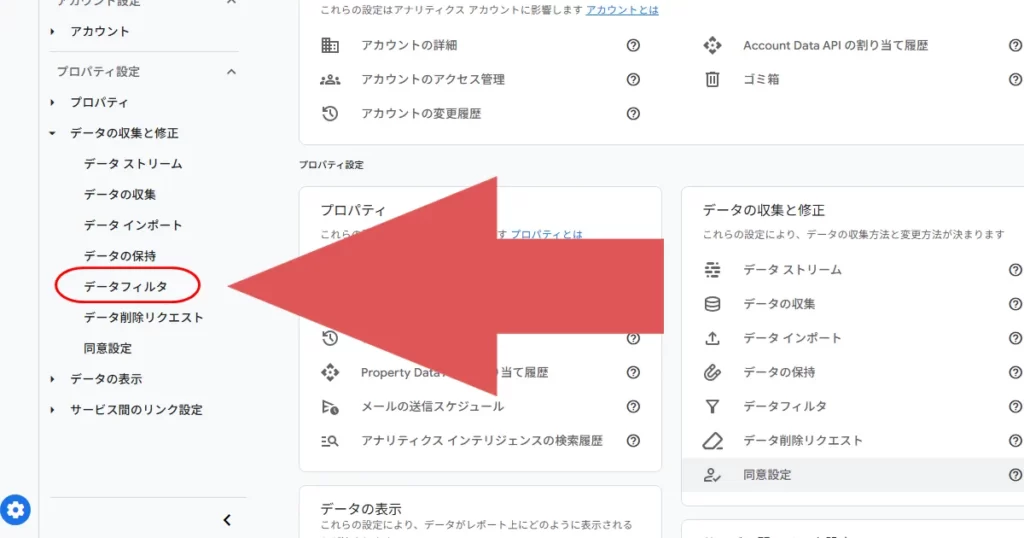Viewport: 1024px width, 538px height.
Task: Collapse the プロパティ設定 section chevron
Action: pyautogui.click(x=231, y=72)
